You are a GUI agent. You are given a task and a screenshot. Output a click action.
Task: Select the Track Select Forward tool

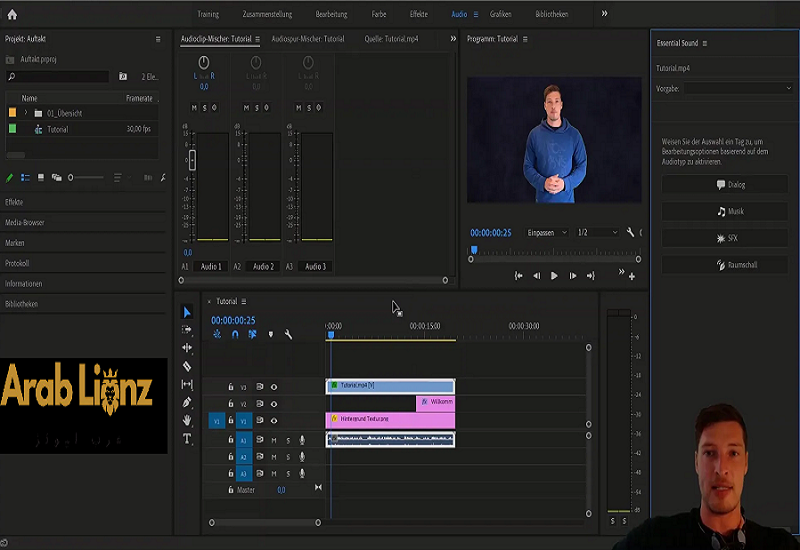(187, 330)
